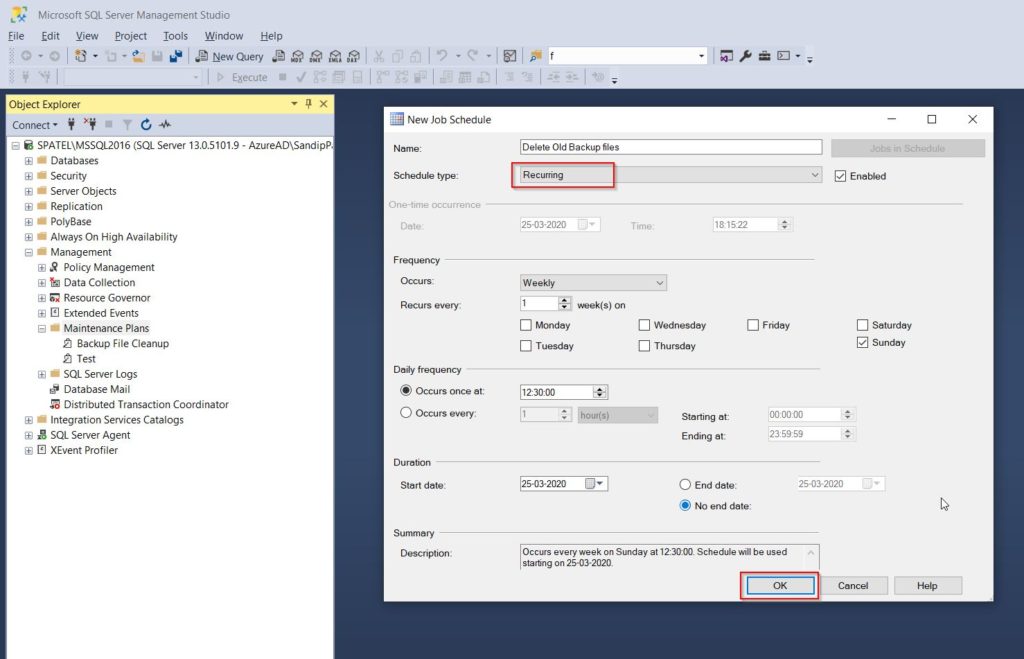
Task: Select the Test maintenance plan
Action: pyautogui.click(x=86, y=359)
